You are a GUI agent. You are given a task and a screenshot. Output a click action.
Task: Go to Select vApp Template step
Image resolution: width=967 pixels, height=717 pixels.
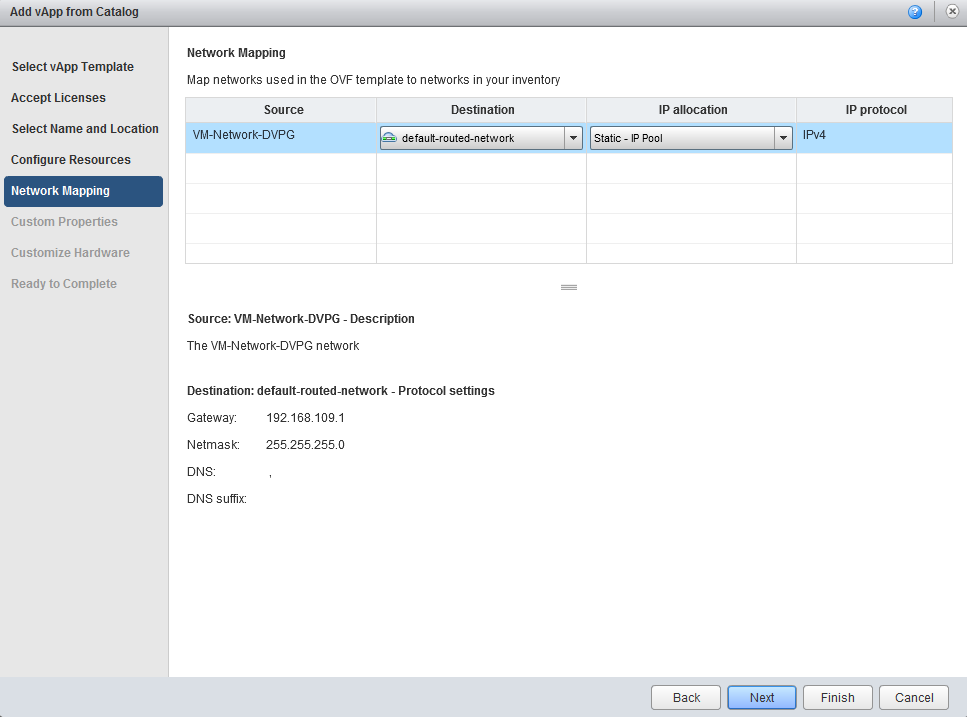click(x=72, y=67)
